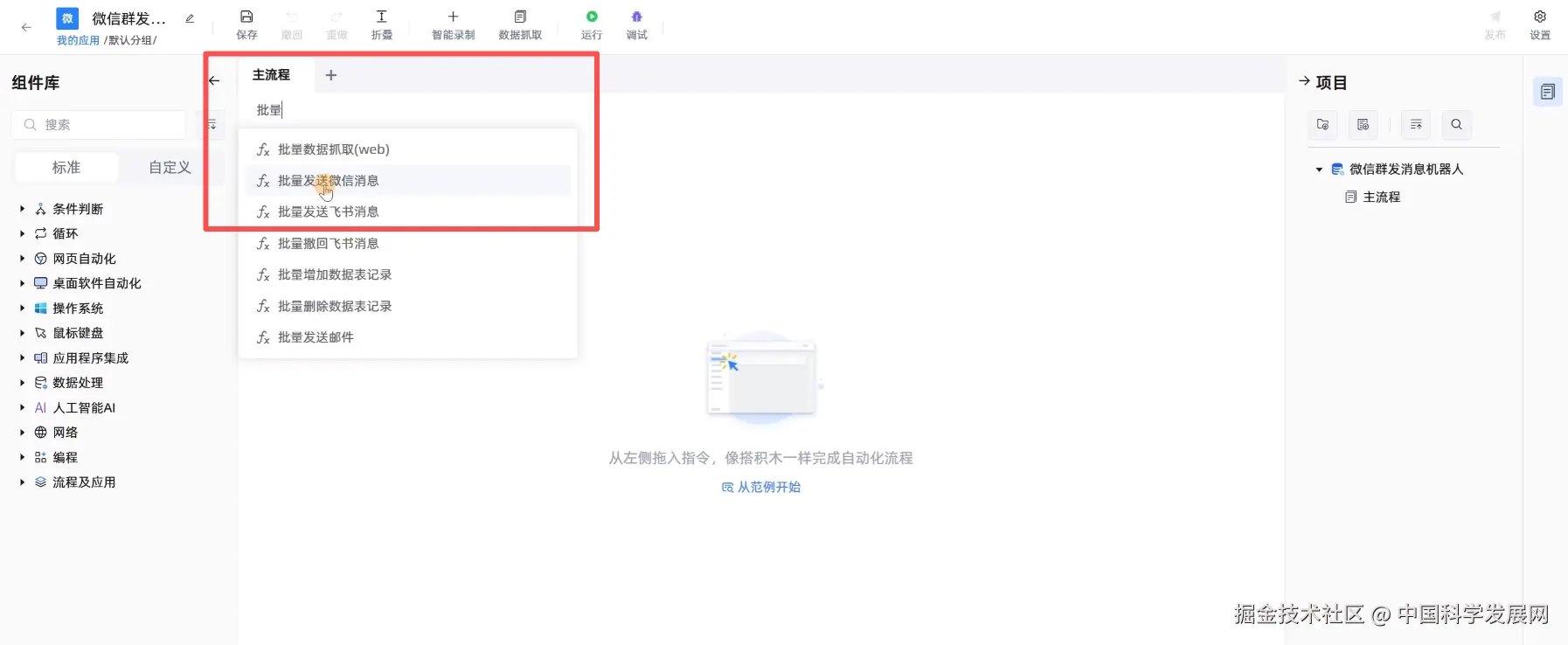Screen dimensions: 1568x645
Task: Expand the 编程 category
Action: point(22,457)
